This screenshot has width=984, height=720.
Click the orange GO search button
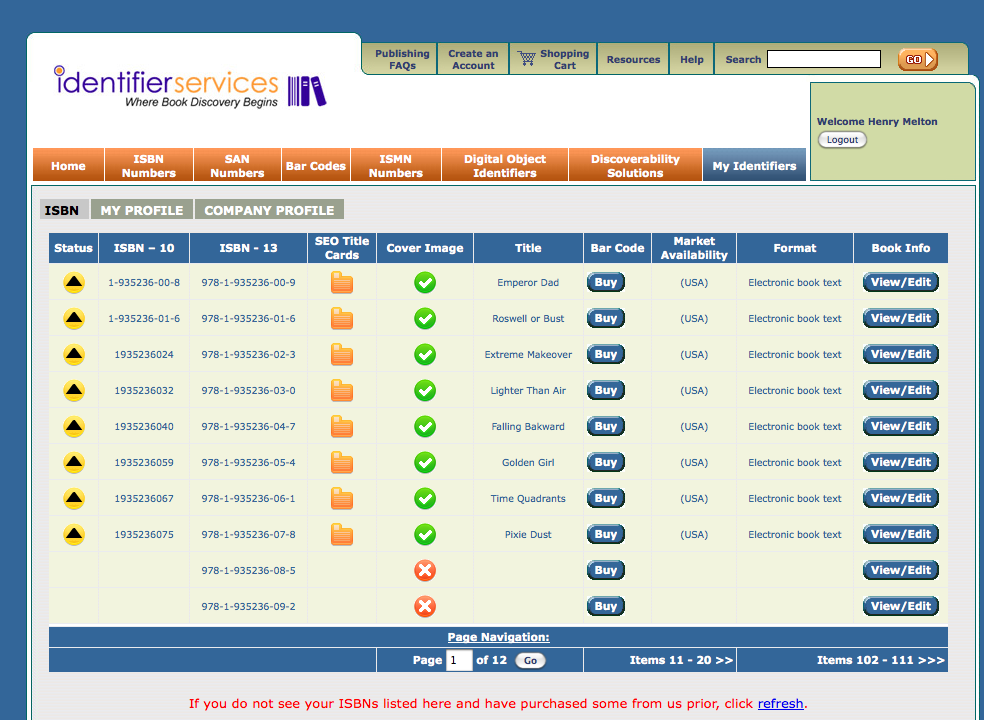click(x=917, y=60)
